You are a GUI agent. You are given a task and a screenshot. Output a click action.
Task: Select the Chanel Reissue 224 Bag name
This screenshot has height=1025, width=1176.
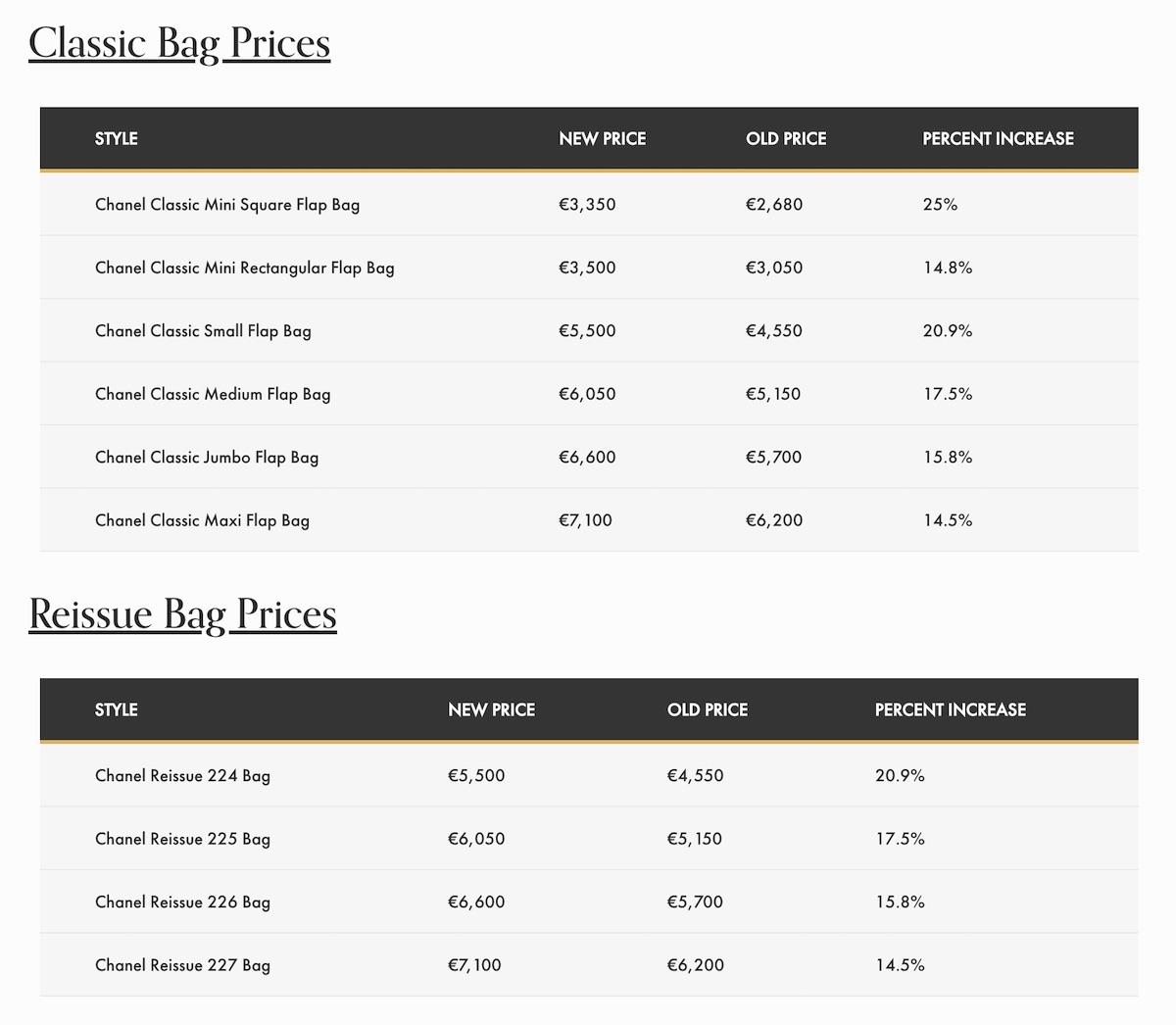click(x=182, y=776)
